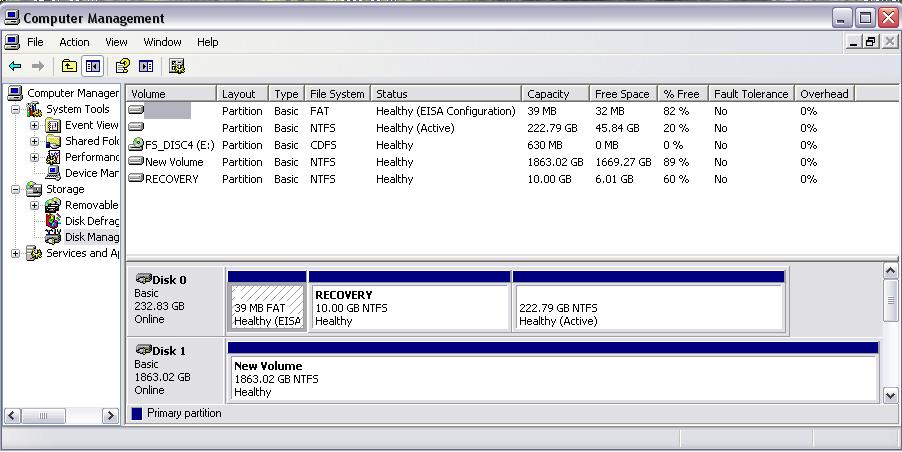The image size is (902, 452).
Task: Open the File menu
Action: click(x=35, y=42)
